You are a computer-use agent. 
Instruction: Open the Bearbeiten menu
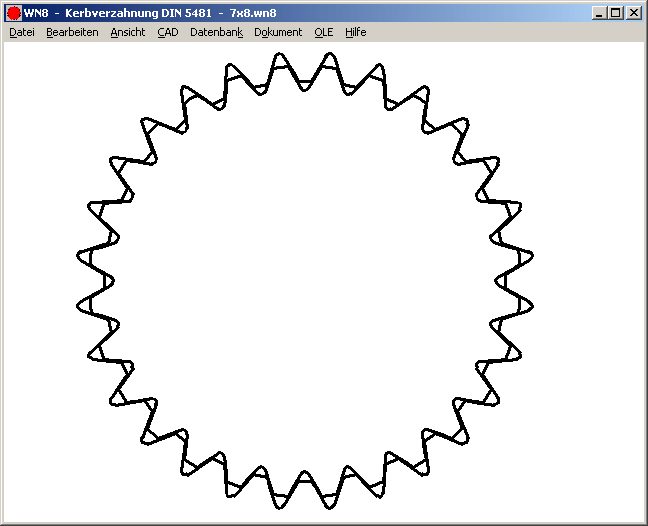(72, 32)
